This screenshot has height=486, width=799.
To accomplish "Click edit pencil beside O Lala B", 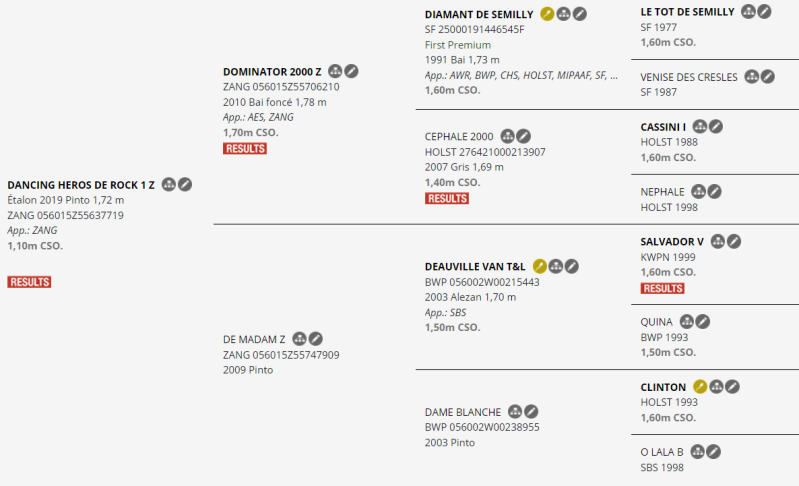I will click(713, 451).
